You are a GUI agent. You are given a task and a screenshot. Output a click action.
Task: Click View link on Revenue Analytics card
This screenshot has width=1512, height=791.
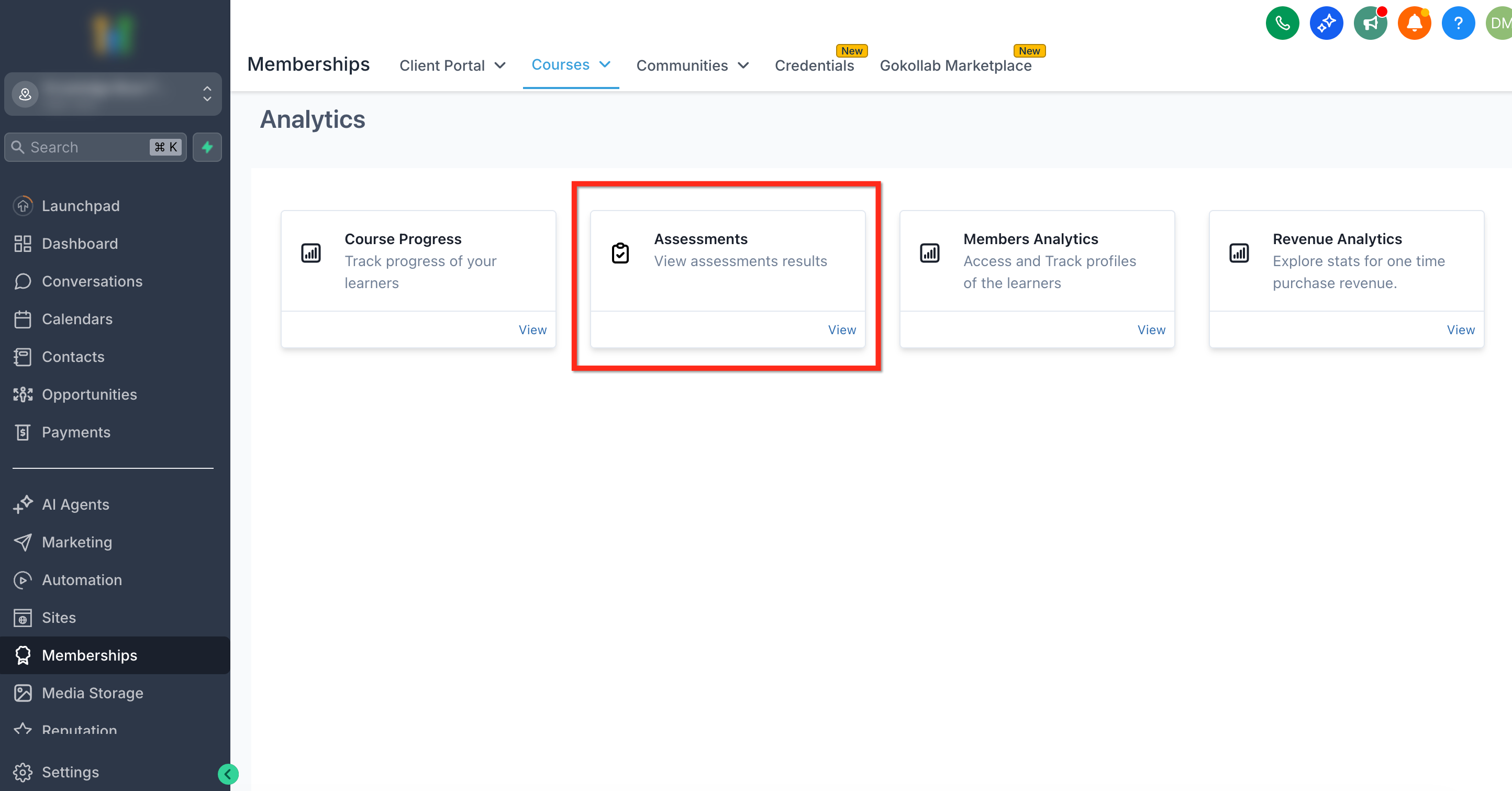pyautogui.click(x=1460, y=330)
